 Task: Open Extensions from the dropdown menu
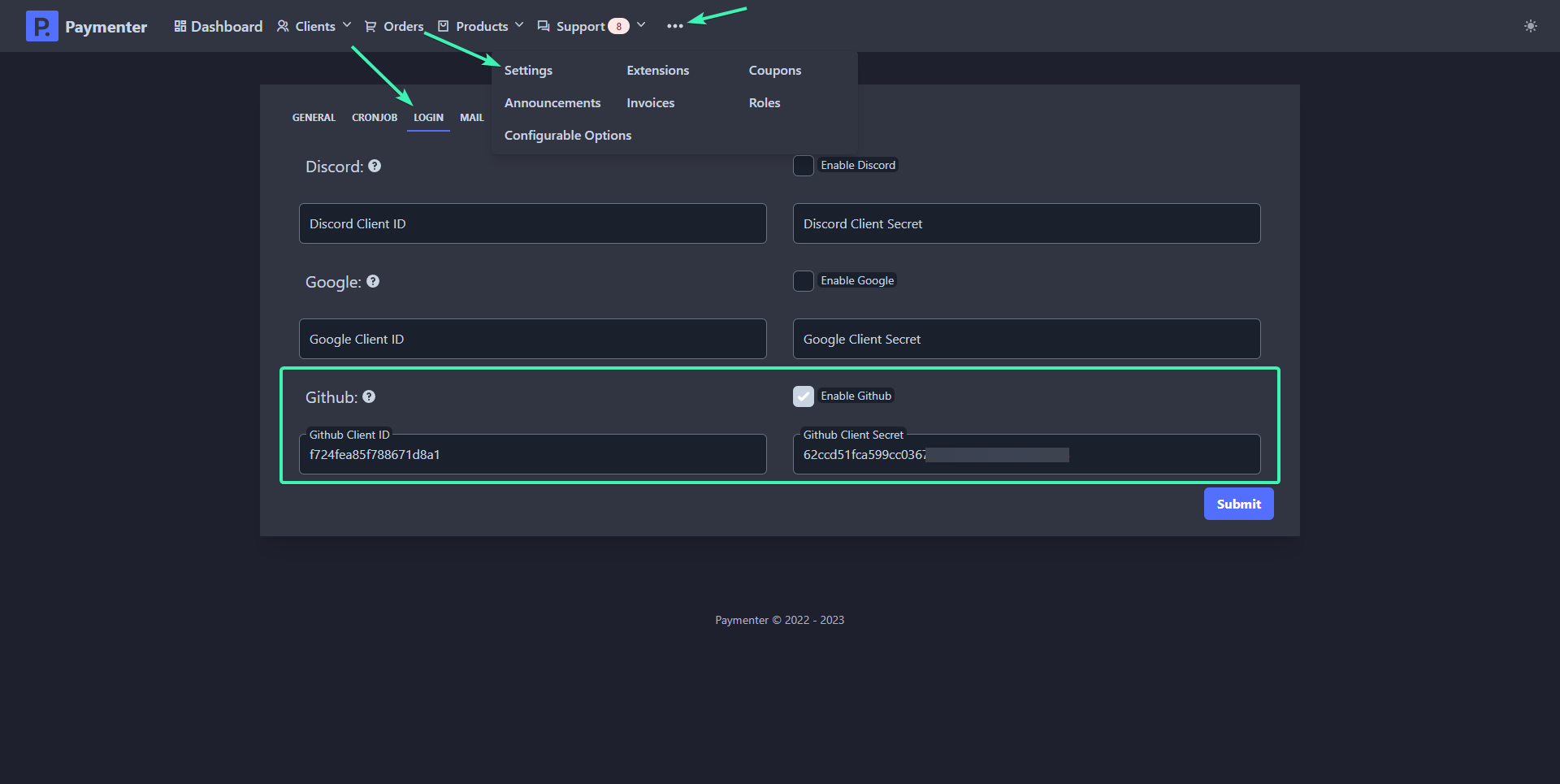(658, 71)
